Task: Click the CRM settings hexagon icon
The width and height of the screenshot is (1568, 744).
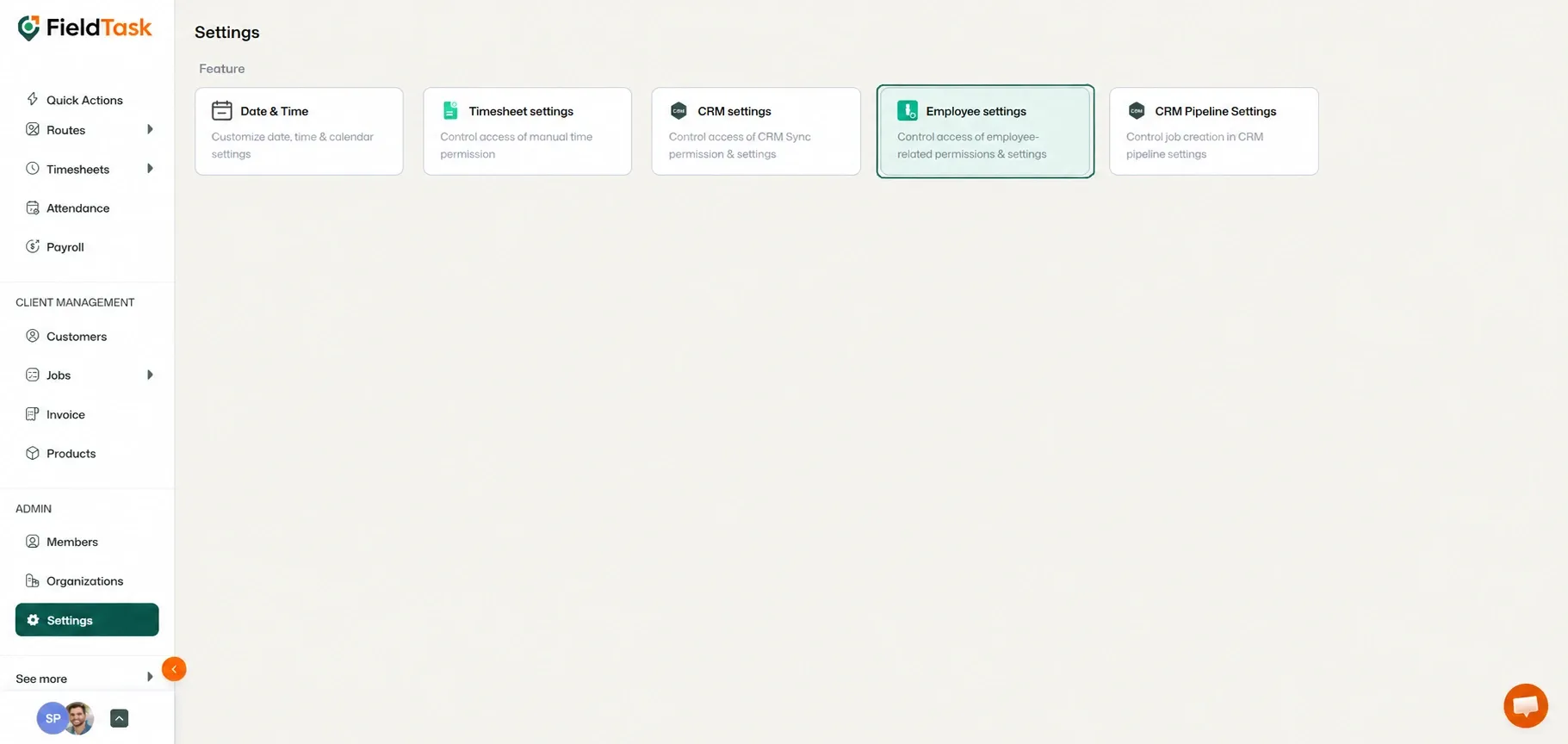Action: pyautogui.click(x=679, y=110)
